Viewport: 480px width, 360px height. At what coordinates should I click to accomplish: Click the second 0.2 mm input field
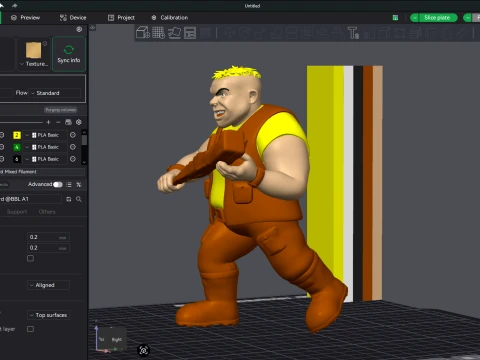(48, 248)
